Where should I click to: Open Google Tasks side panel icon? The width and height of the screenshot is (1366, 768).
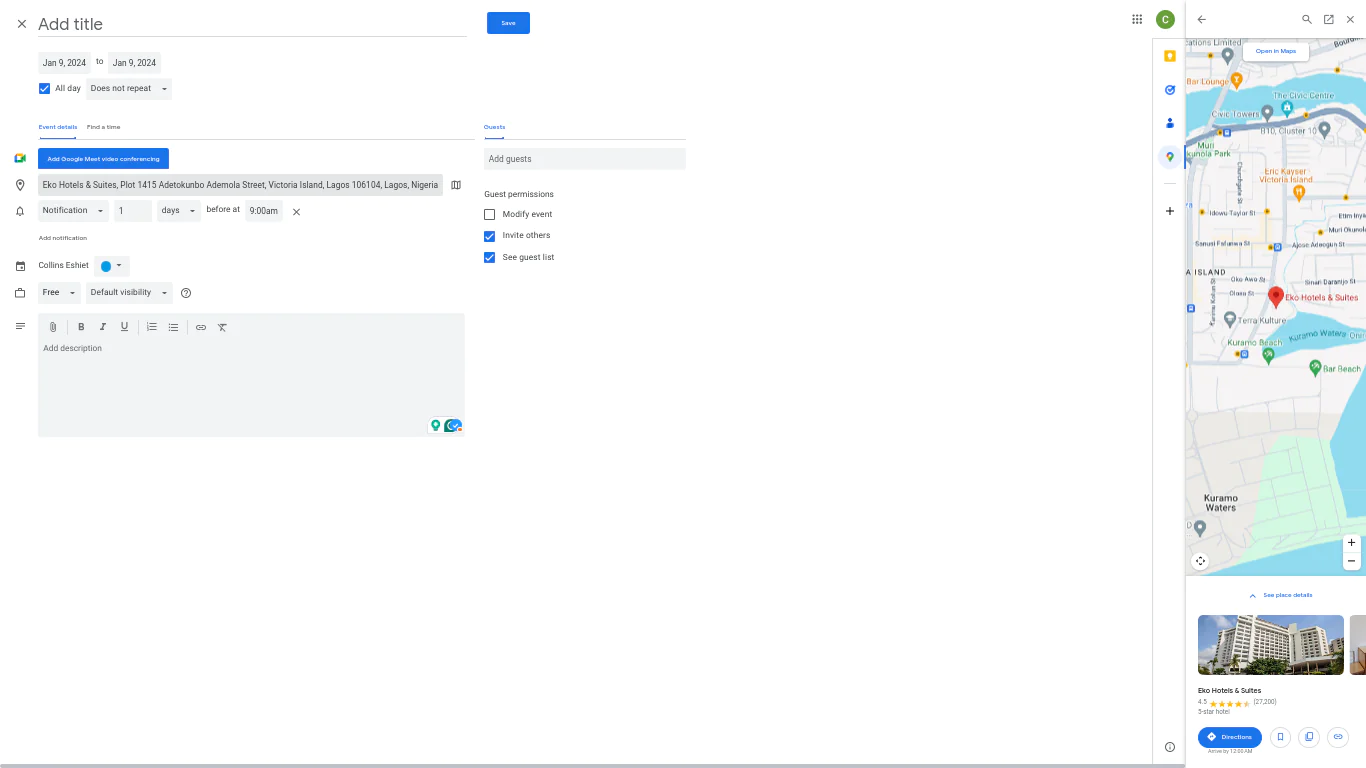(x=1170, y=90)
